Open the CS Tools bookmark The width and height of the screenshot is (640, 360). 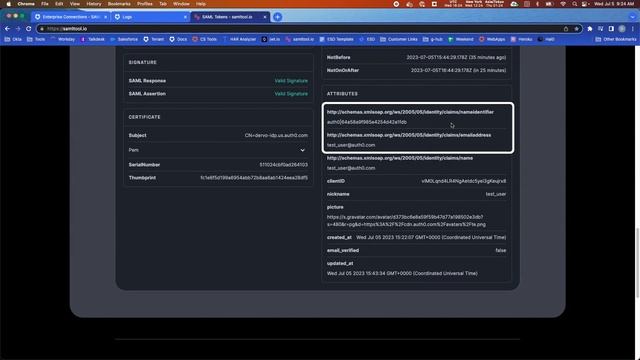(x=204, y=40)
